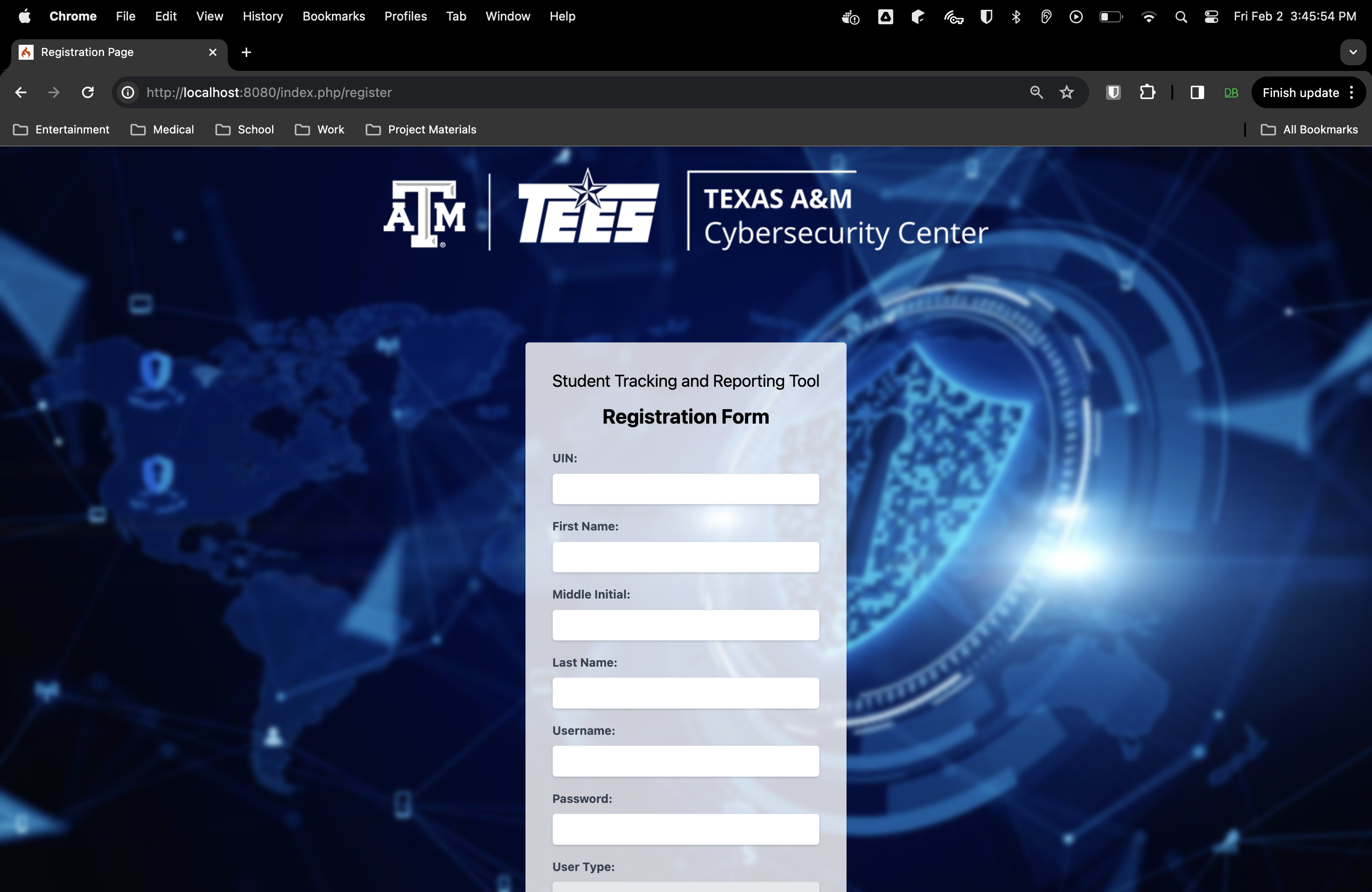Viewport: 1372px width, 892px height.
Task: Open the Bookmarks menu
Action: 333,17
